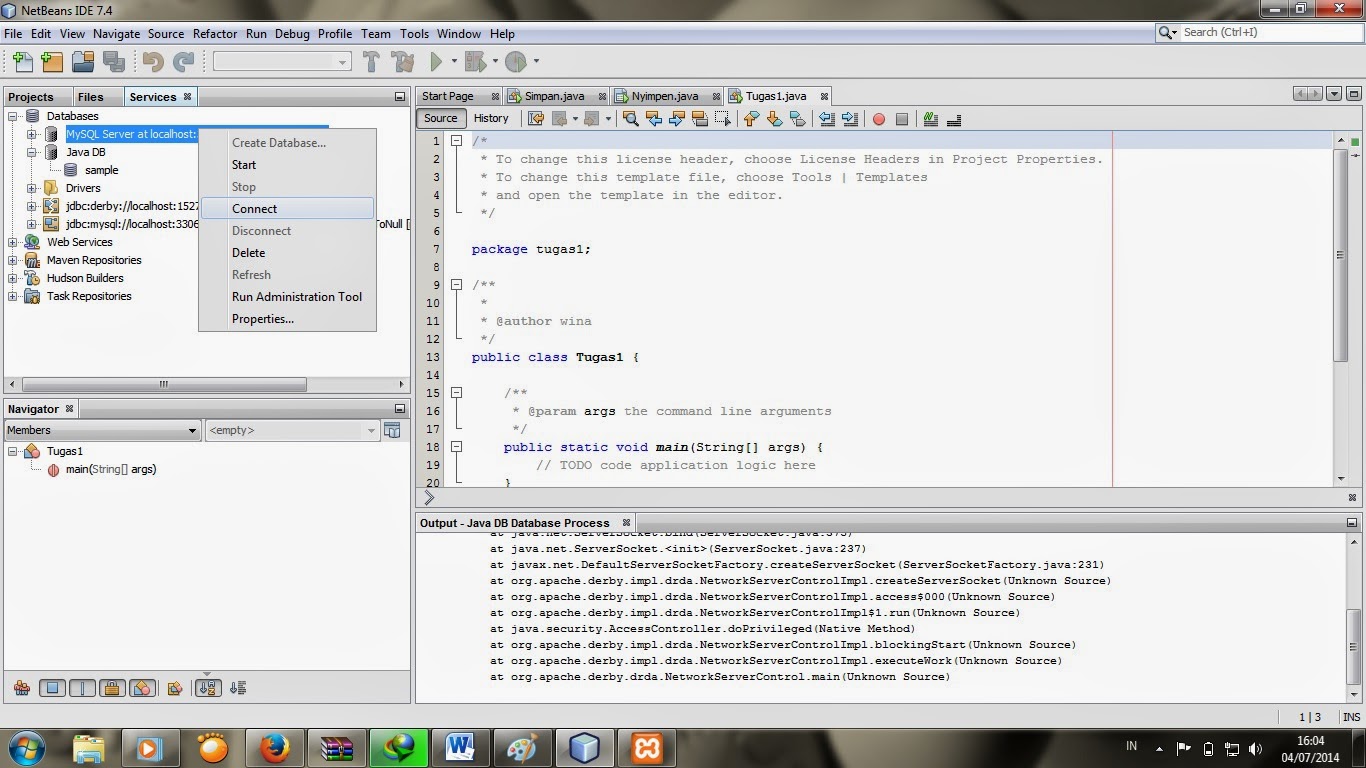1366x768 pixels.
Task: Toggle Sort by Name in Navigator
Action: [x=208, y=688]
